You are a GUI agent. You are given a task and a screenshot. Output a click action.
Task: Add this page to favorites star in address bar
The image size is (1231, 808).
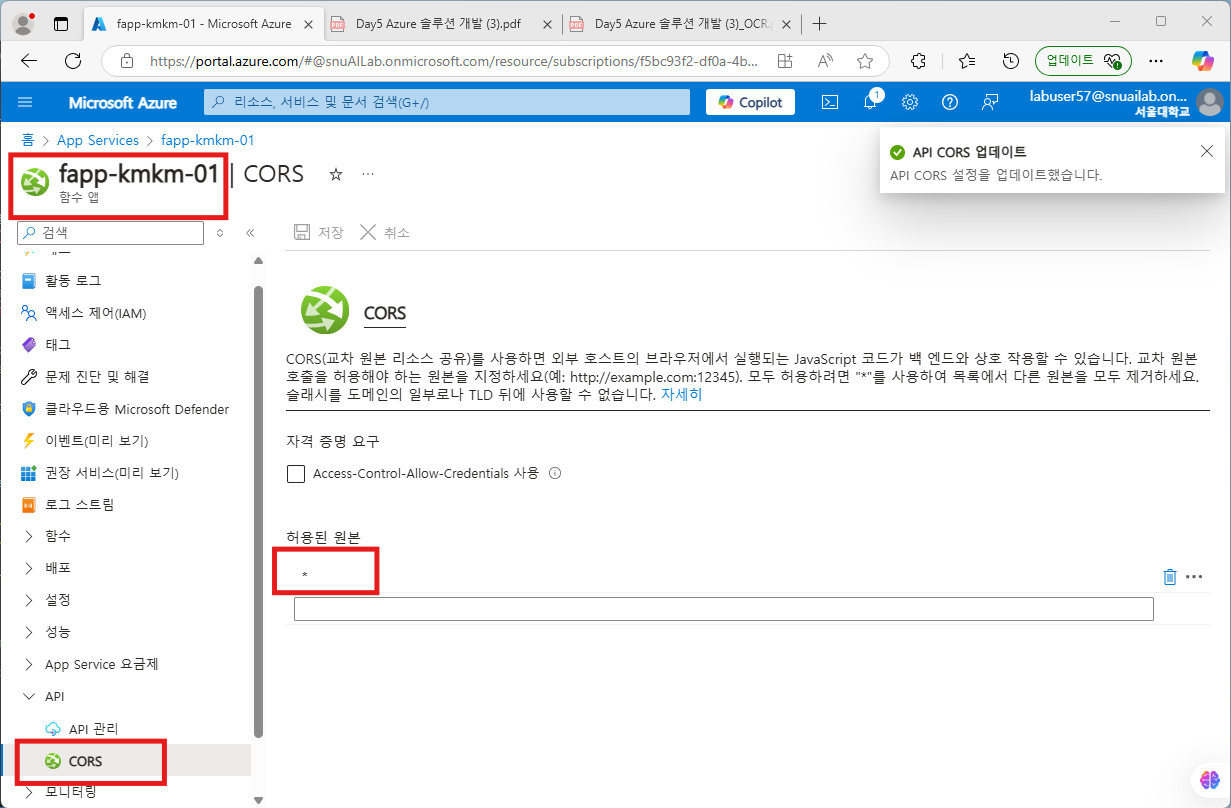click(x=865, y=61)
